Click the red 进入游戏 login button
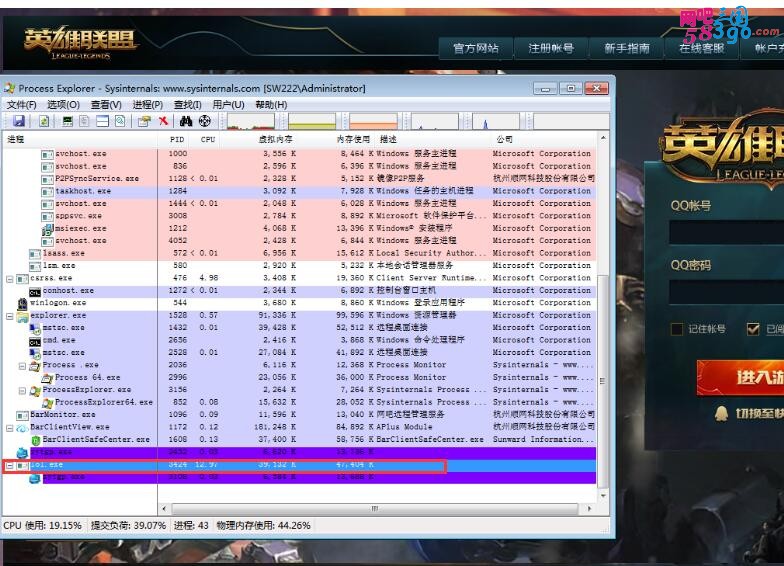The height and width of the screenshot is (566, 784). click(x=740, y=378)
